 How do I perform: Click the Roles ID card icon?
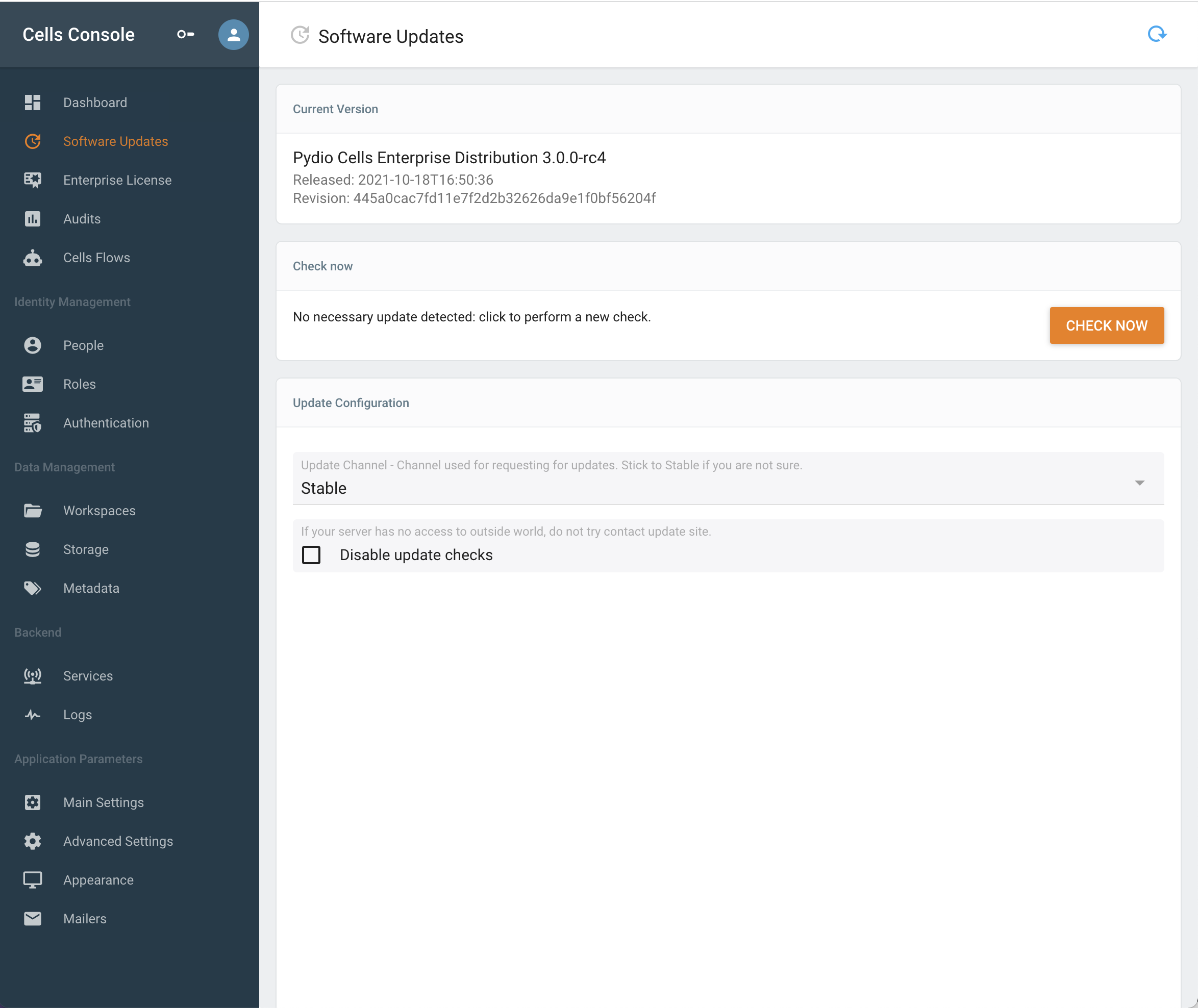click(x=33, y=384)
